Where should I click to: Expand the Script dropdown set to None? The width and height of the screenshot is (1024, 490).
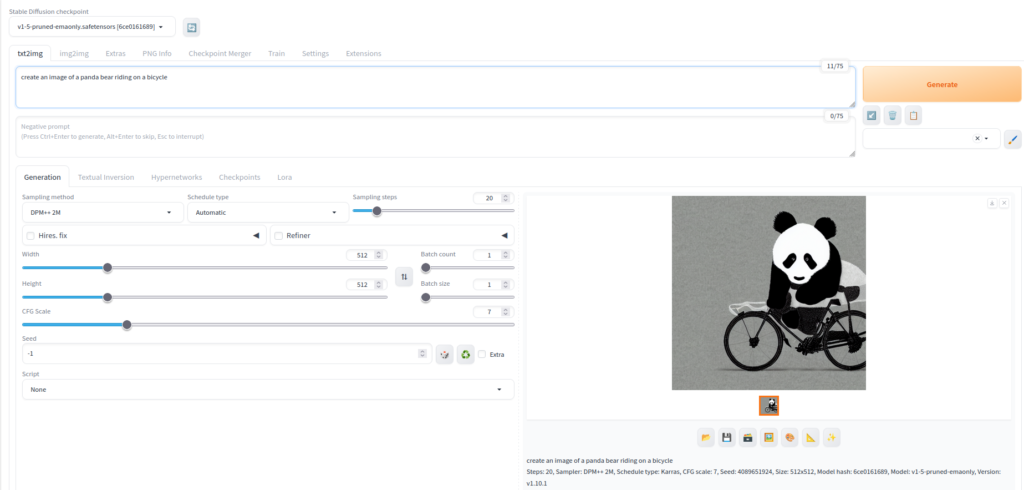(267, 389)
